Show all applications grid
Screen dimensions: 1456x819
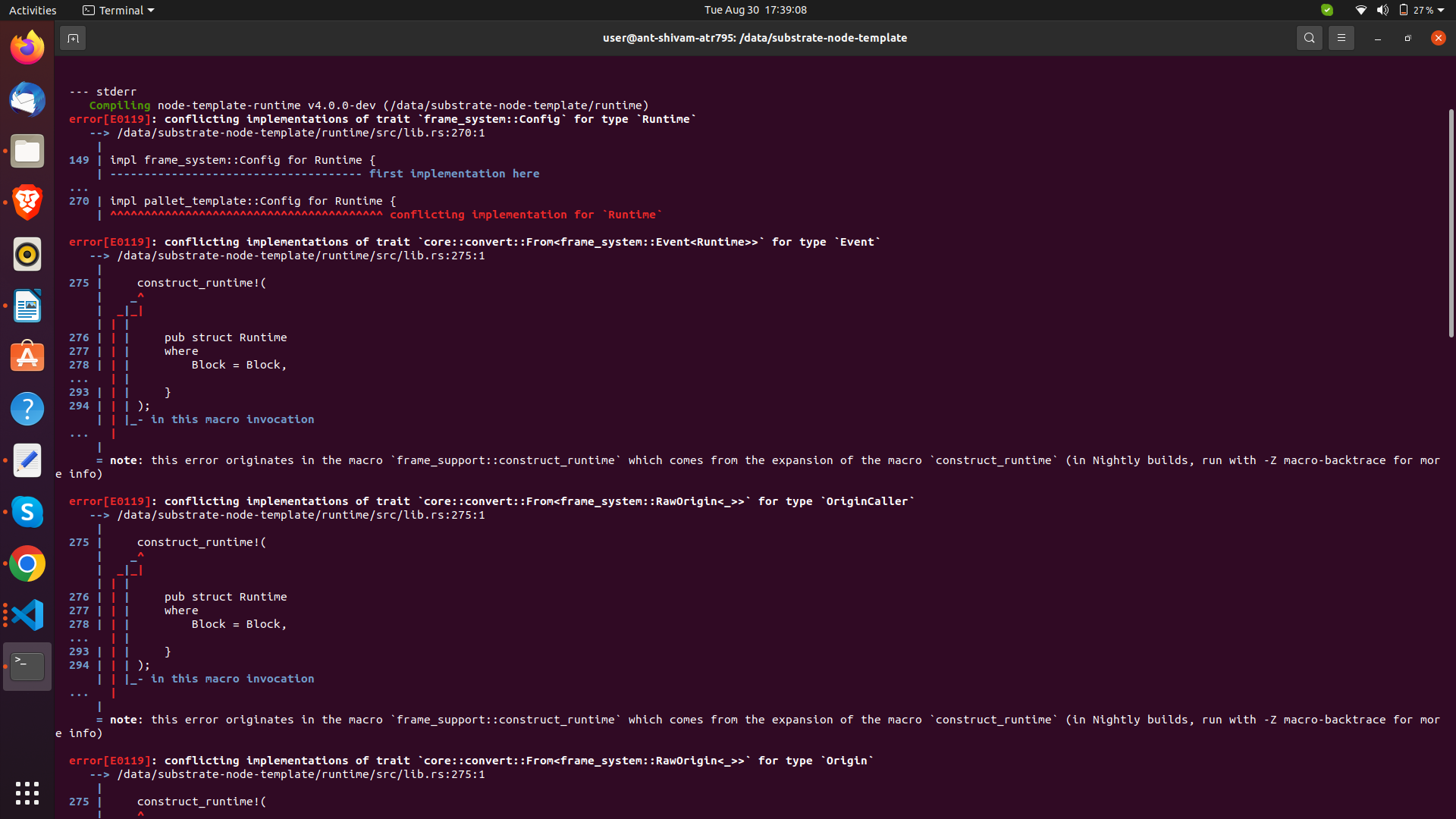[x=27, y=793]
